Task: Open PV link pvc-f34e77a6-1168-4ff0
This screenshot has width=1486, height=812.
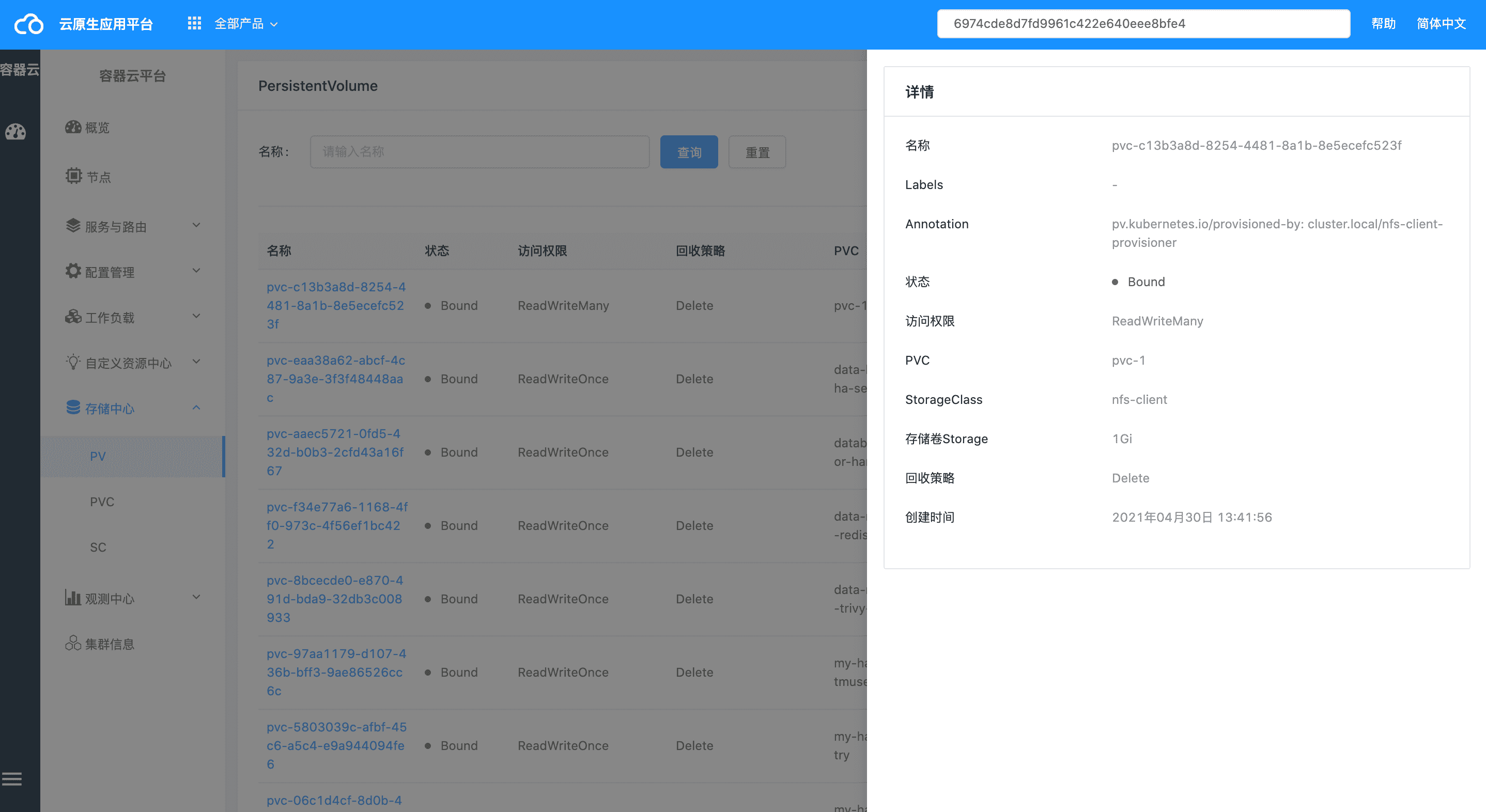Action: (337, 525)
